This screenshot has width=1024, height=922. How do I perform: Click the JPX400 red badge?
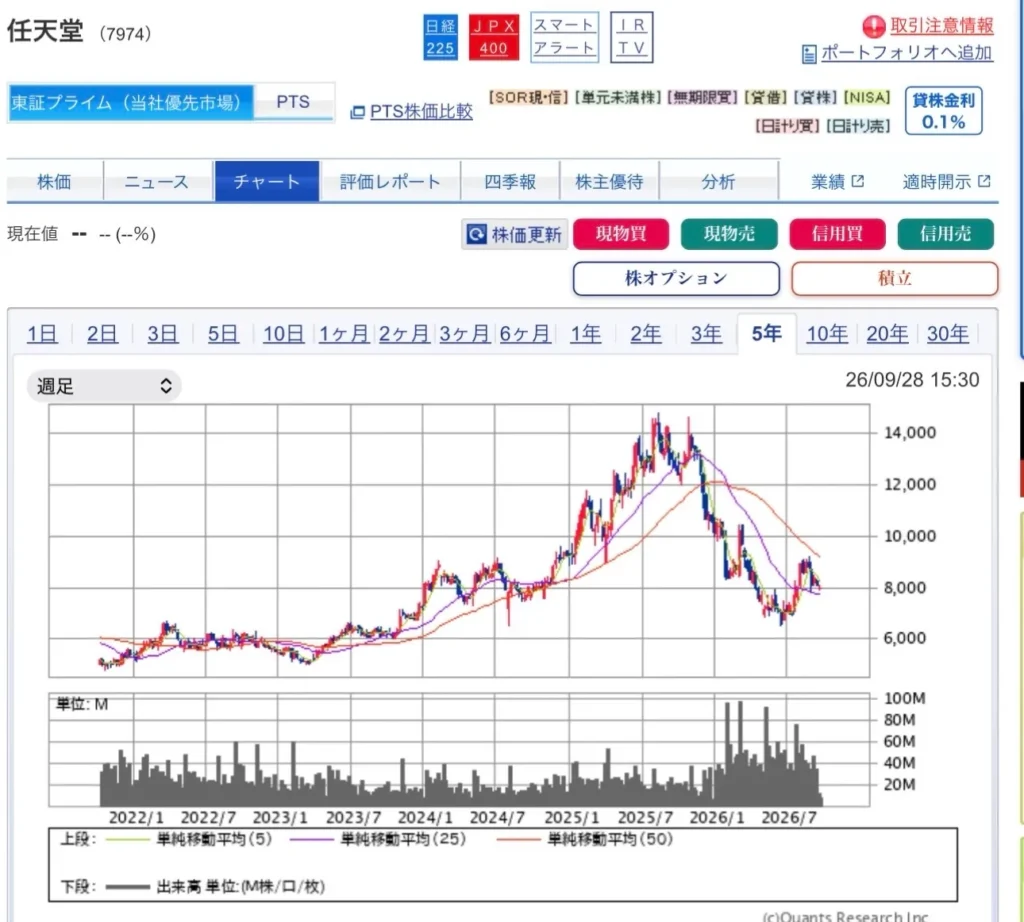pos(494,37)
